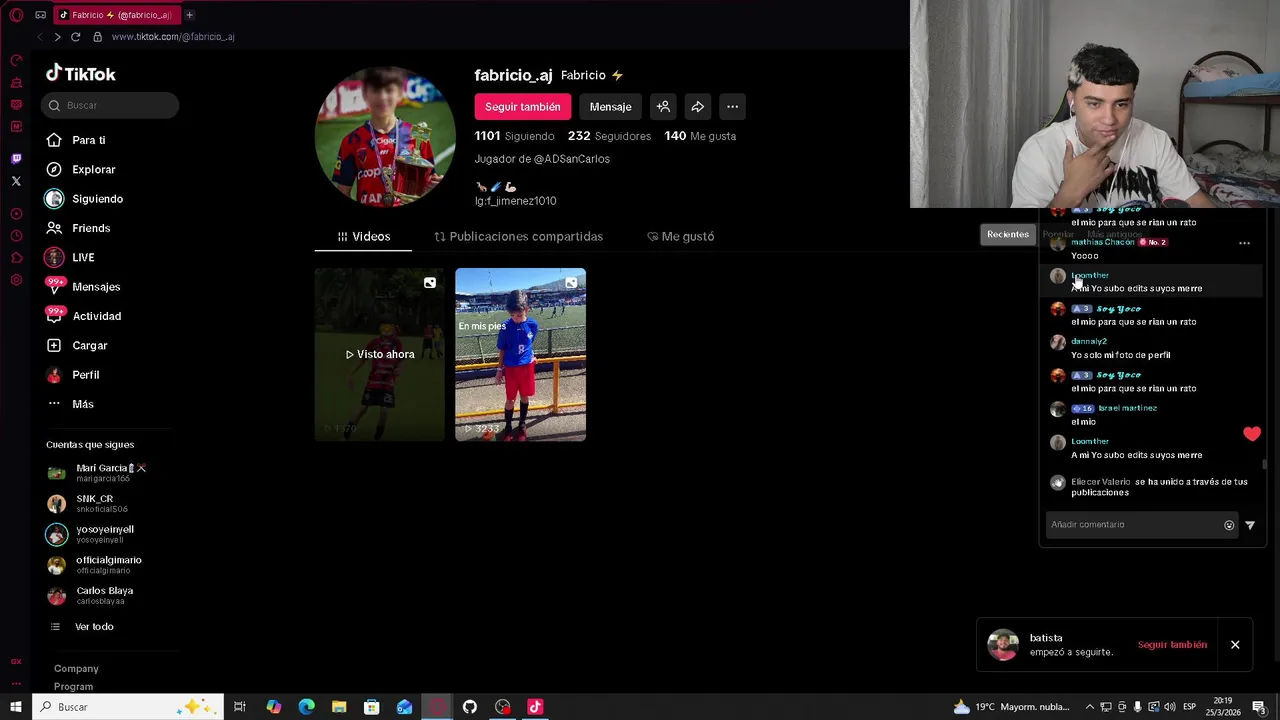Switch to Me gustó tab
Image resolution: width=1280 pixels, height=720 pixels.
point(680,237)
